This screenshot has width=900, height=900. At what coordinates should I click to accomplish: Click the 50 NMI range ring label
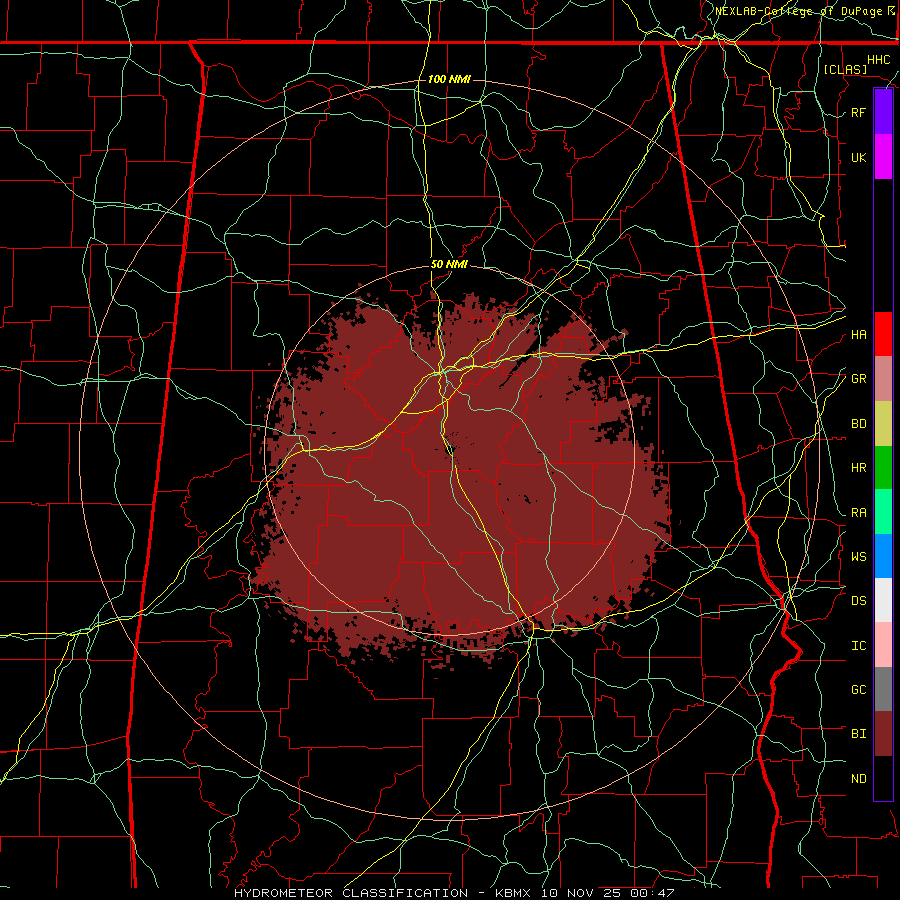[x=449, y=264]
